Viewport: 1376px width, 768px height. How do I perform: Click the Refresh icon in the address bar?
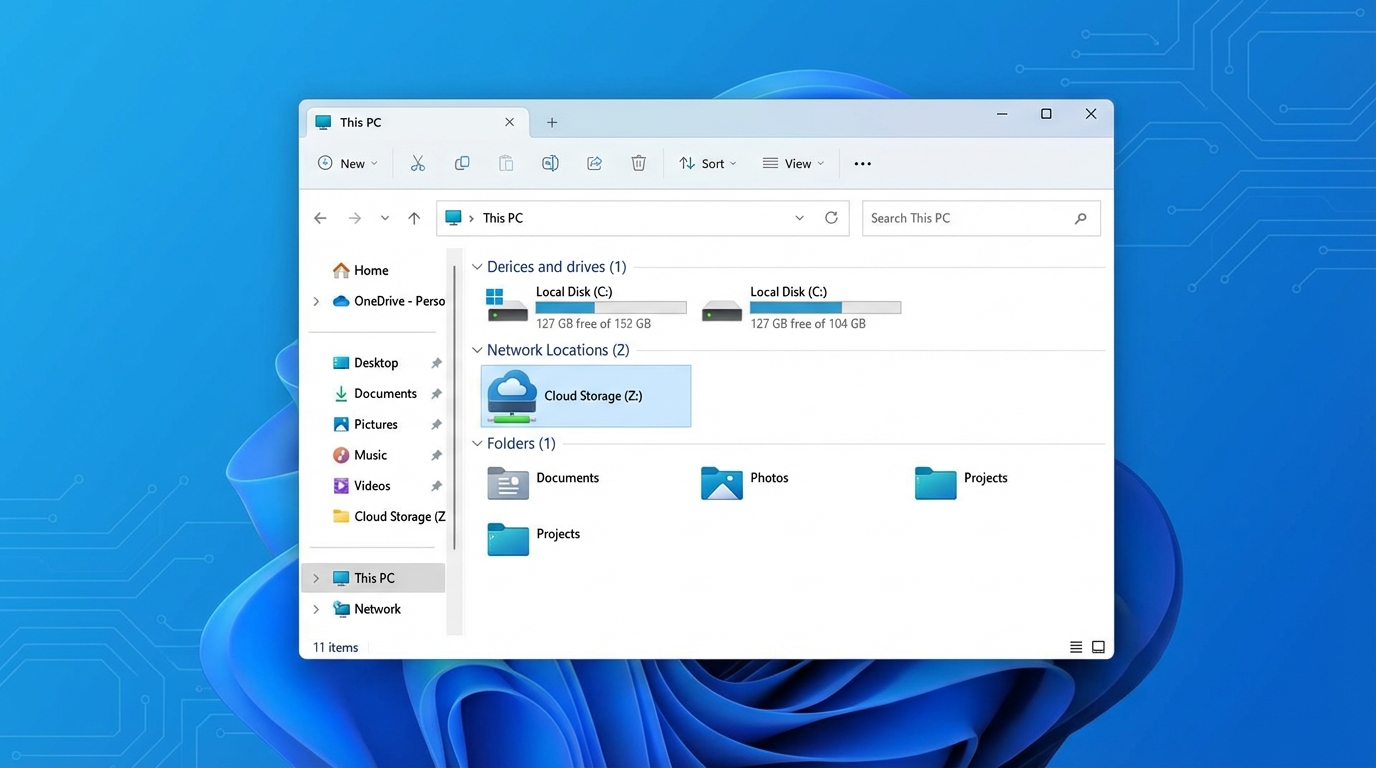click(x=831, y=217)
